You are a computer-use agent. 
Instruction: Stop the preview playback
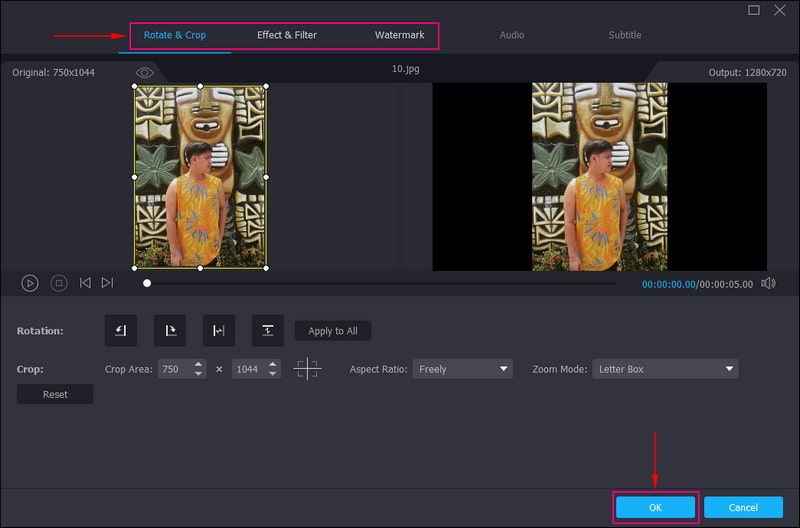59,283
